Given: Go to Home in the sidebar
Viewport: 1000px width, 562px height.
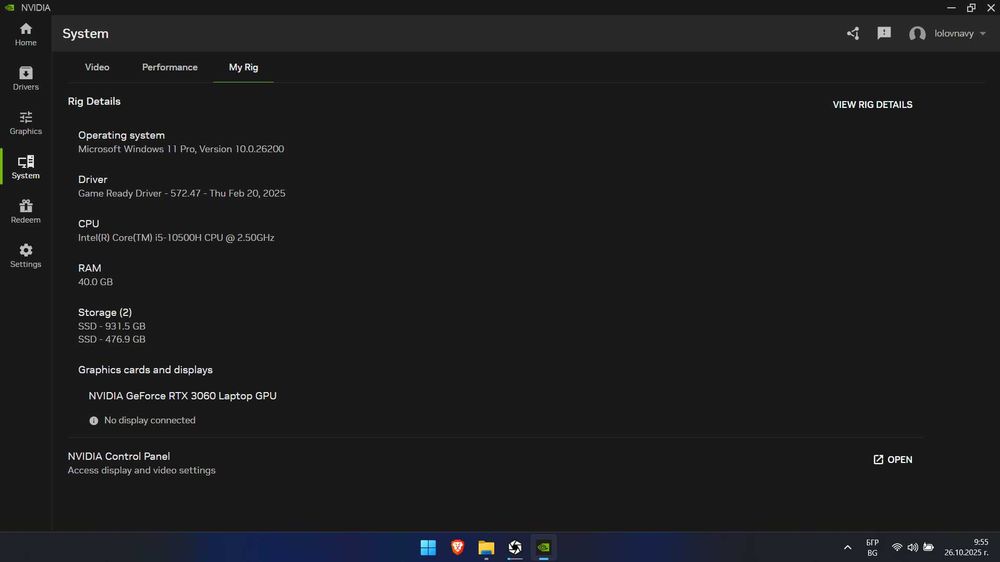Looking at the screenshot, I should (x=26, y=34).
